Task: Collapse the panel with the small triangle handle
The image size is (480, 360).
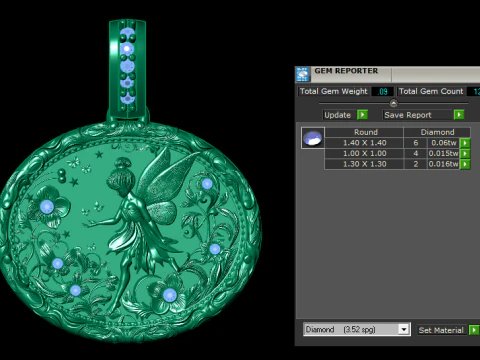Action: pyautogui.click(x=393, y=103)
